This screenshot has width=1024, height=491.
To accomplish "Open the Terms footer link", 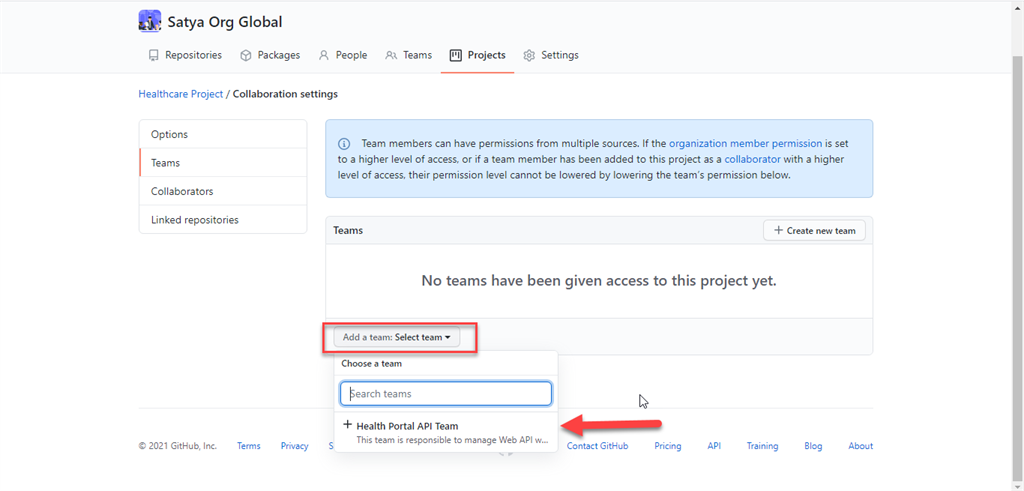I will pyautogui.click(x=248, y=446).
